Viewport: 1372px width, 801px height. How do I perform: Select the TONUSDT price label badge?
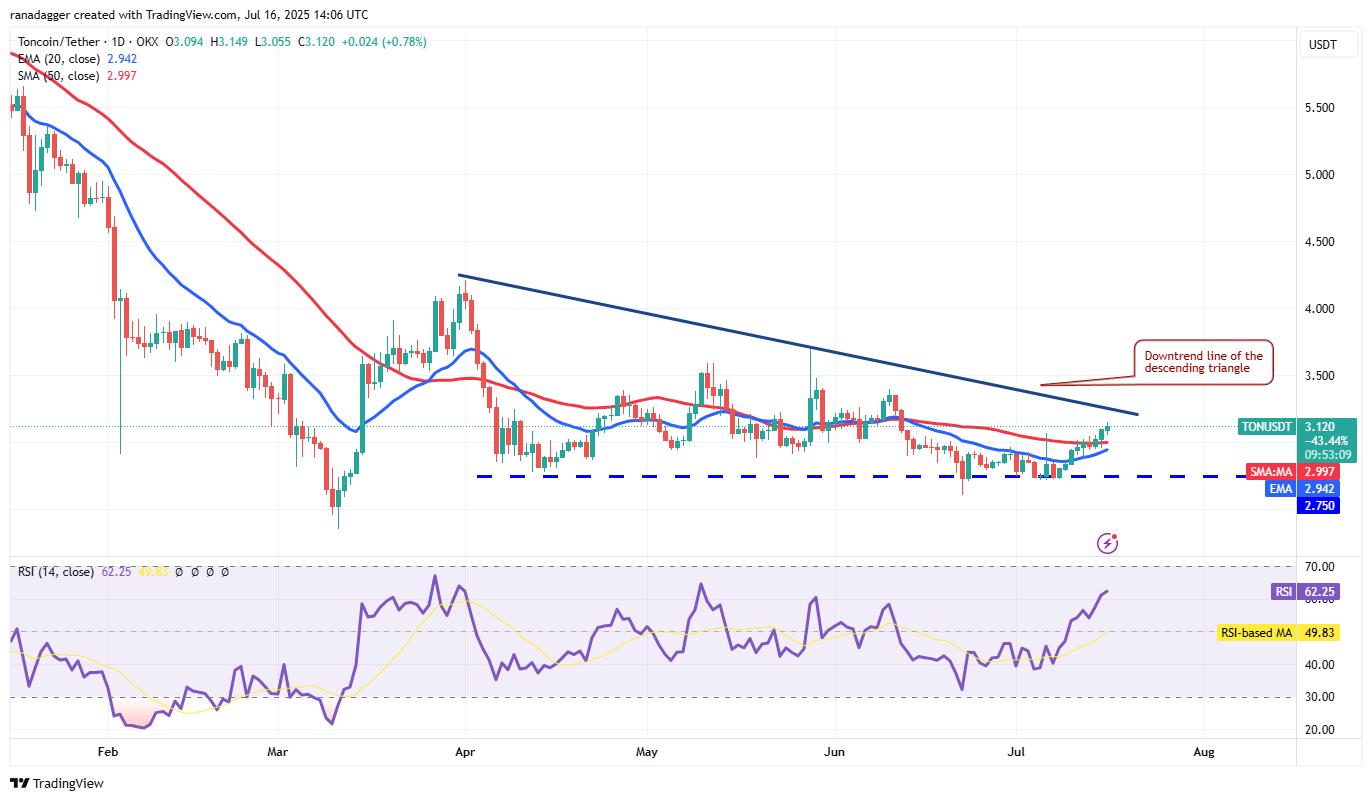1266,426
